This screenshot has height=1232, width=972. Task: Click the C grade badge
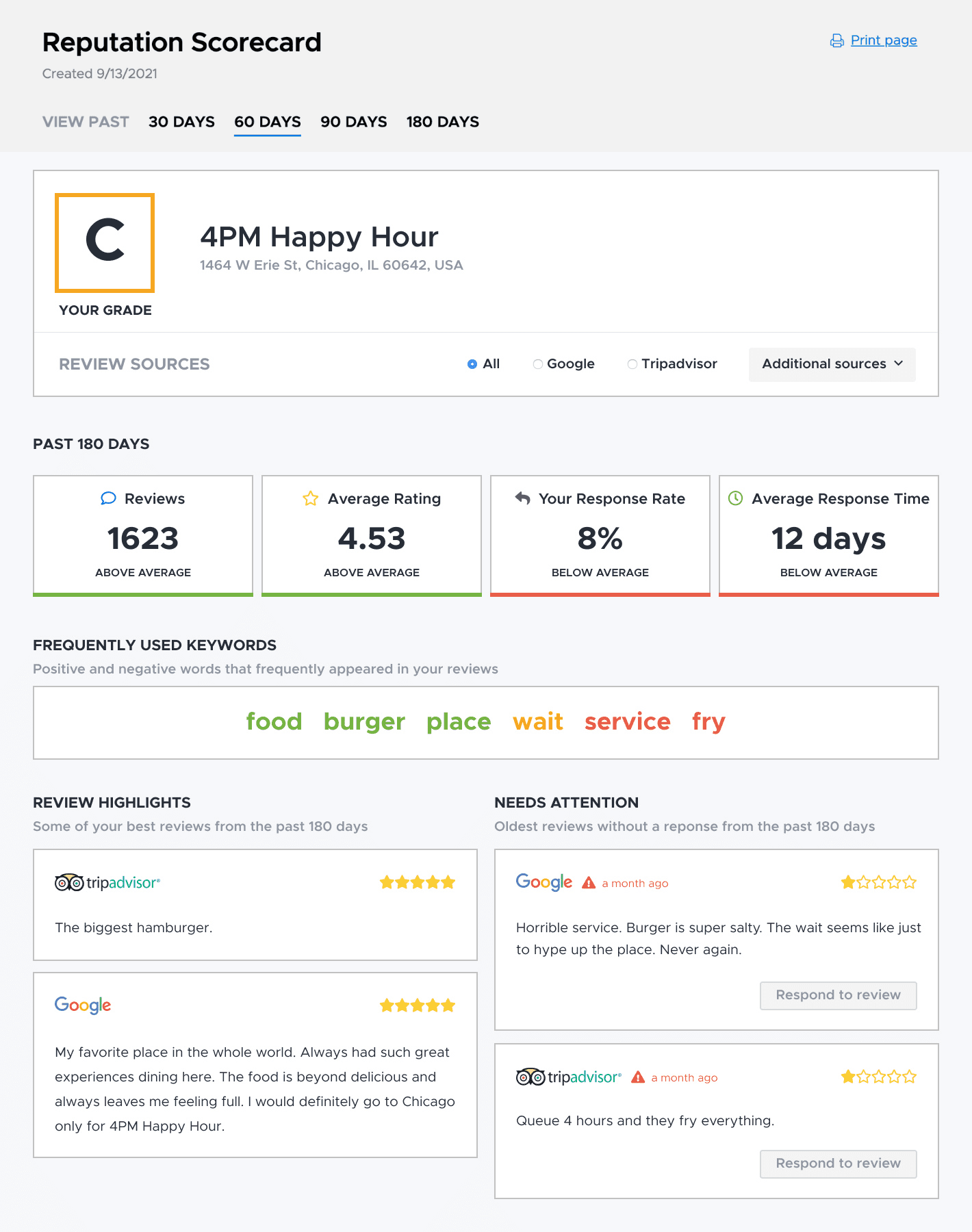pos(105,242)
